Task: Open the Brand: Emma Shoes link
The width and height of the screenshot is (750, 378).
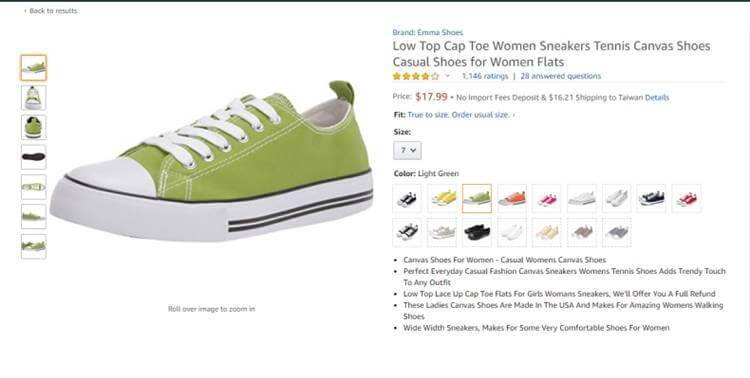Action: (x=428, y=33)
